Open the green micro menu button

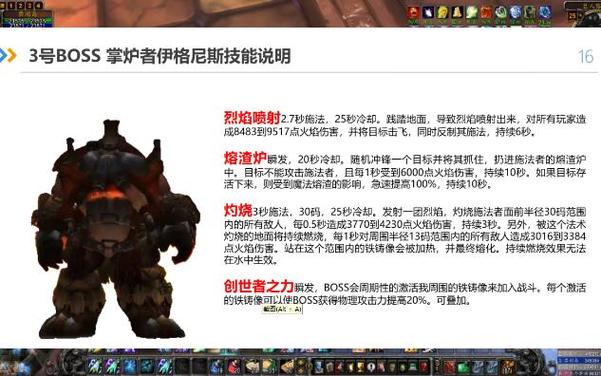coord(413,367)
